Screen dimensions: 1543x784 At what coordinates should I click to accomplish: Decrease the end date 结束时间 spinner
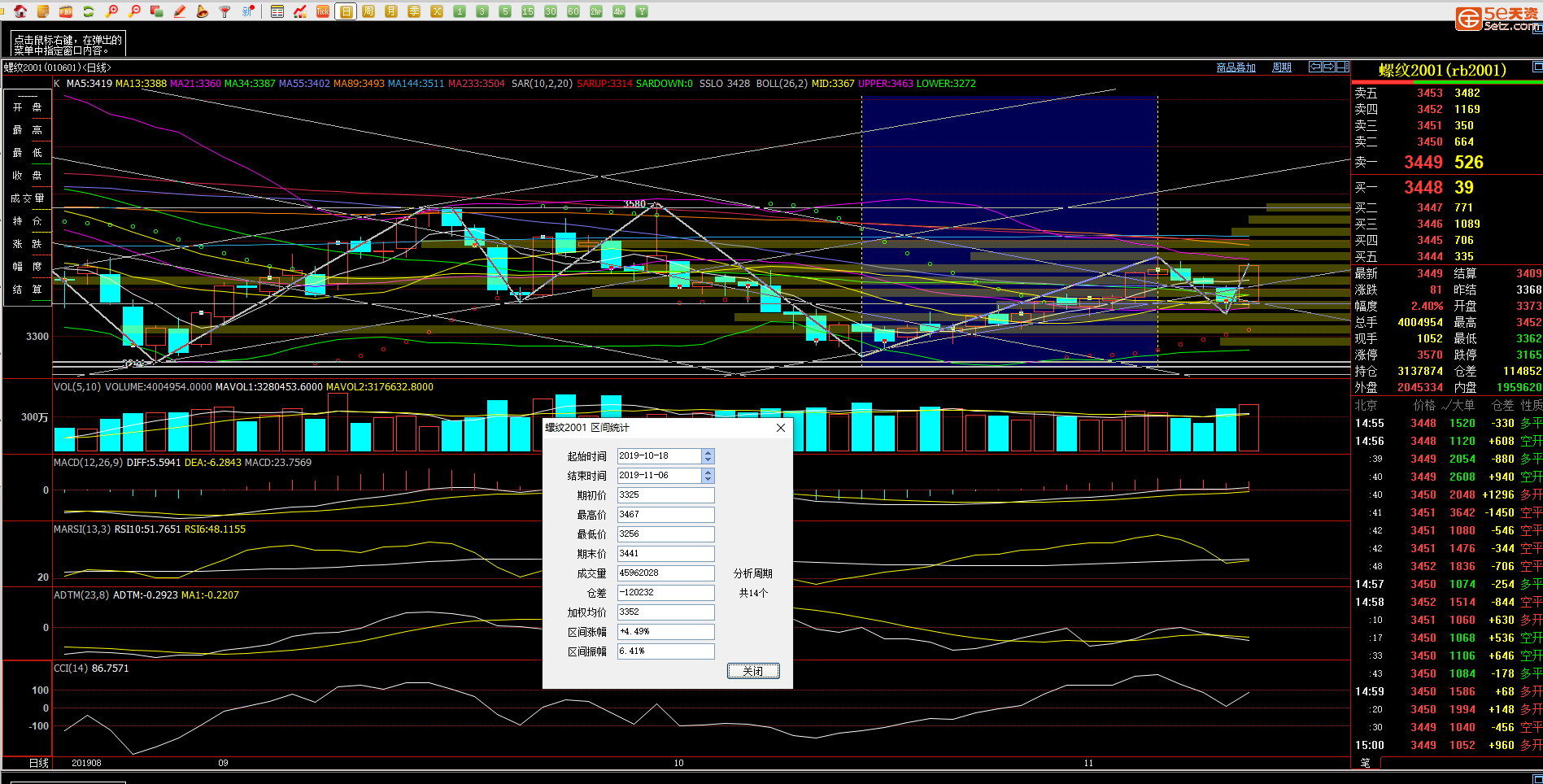(x=708, y=479)
